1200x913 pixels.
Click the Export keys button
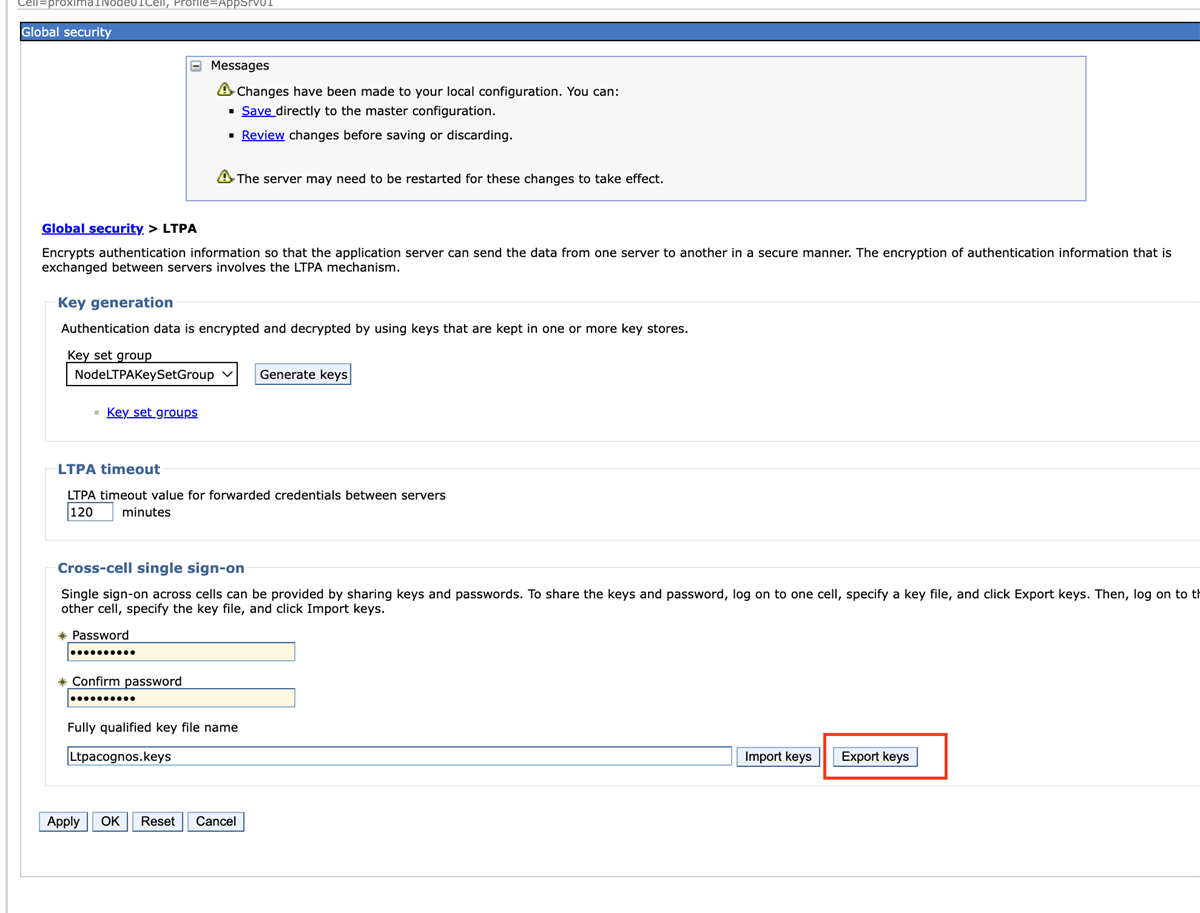point(875,757)
